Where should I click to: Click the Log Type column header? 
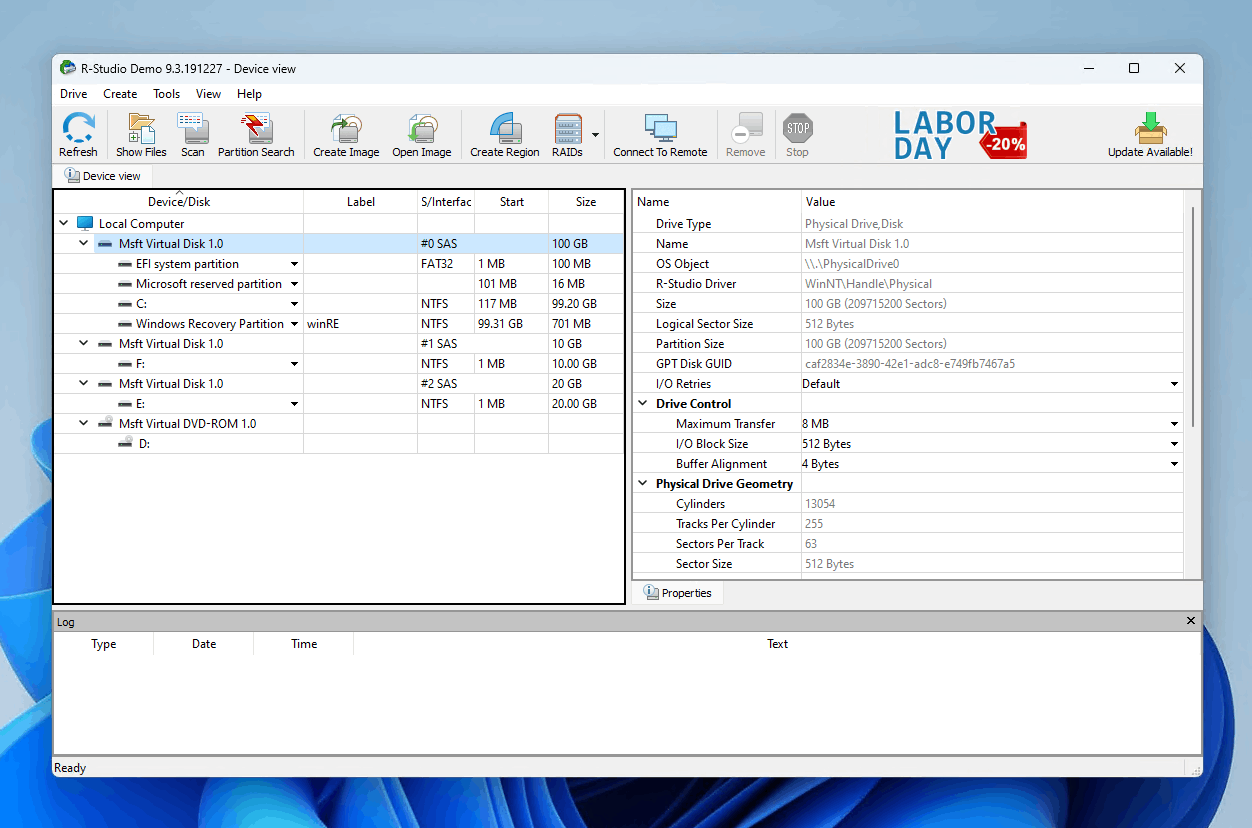(104, 644)
